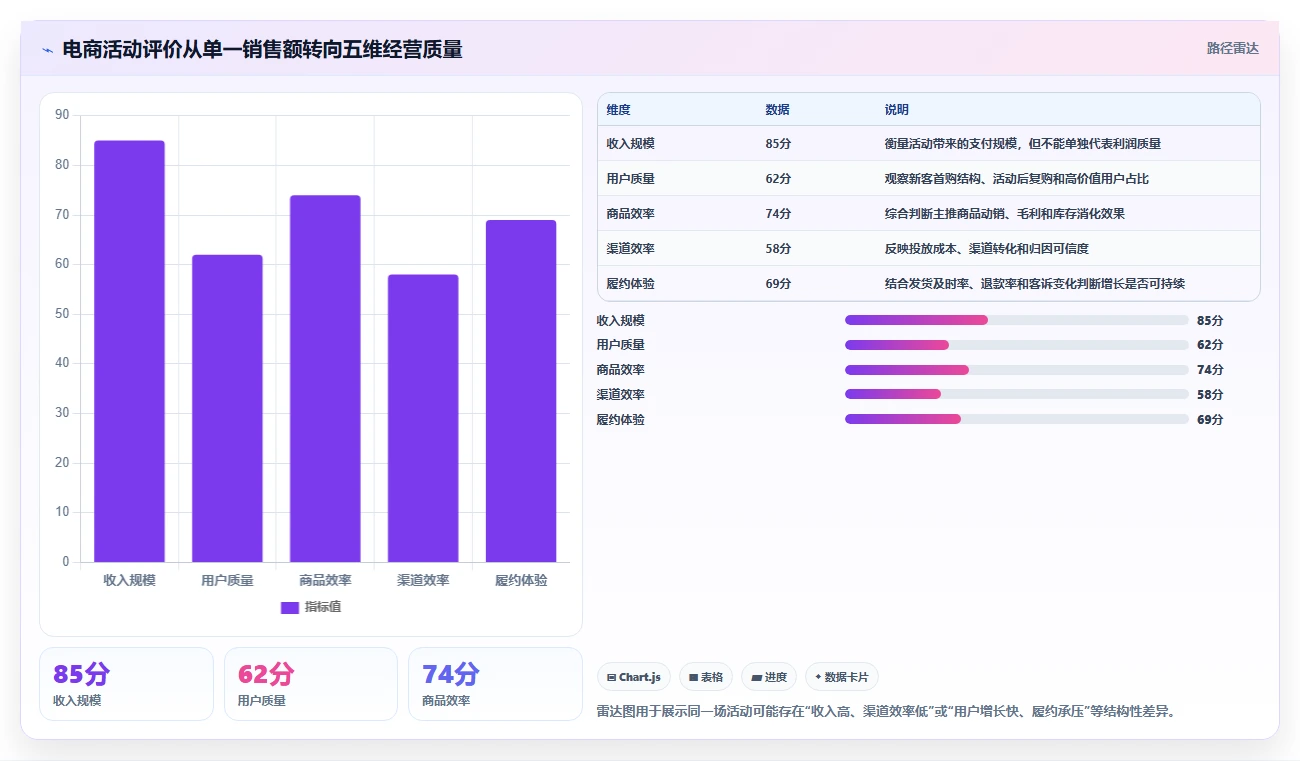1300x761 pixels.
Task: Click the 85分 value beside the progress bar
Action: pos(1210,320)
